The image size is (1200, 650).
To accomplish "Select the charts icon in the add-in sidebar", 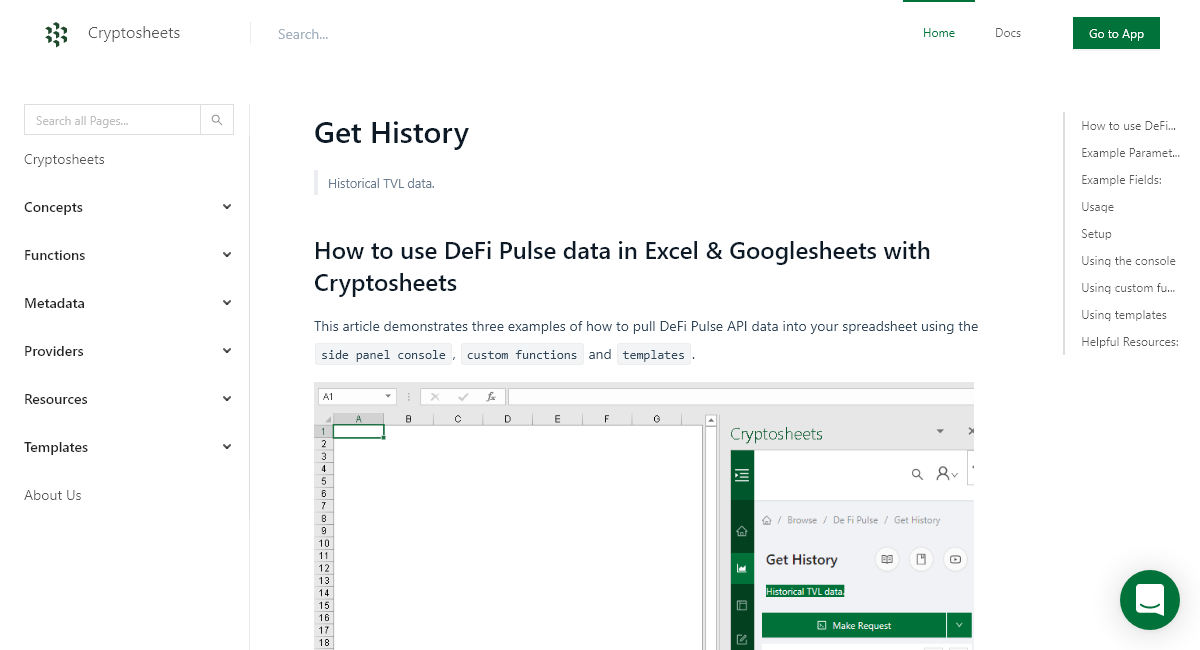I will (741, 568).
